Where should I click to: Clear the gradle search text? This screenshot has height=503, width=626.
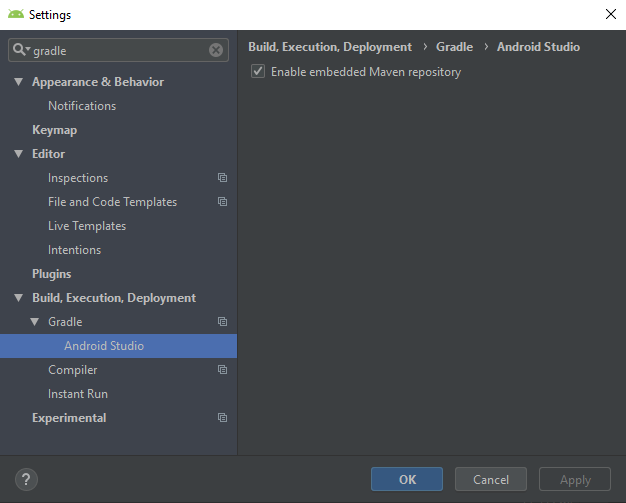(216, 50)
